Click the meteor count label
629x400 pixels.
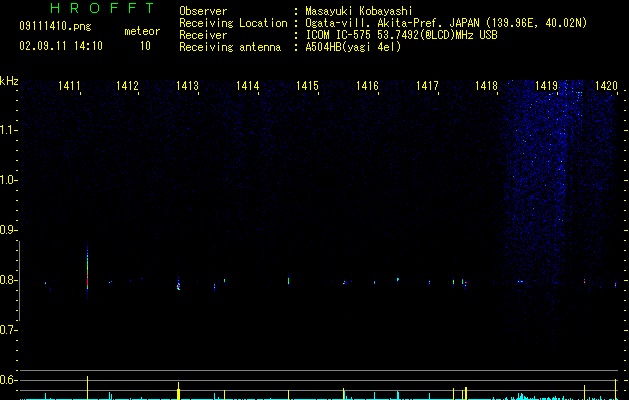point(142,31)
